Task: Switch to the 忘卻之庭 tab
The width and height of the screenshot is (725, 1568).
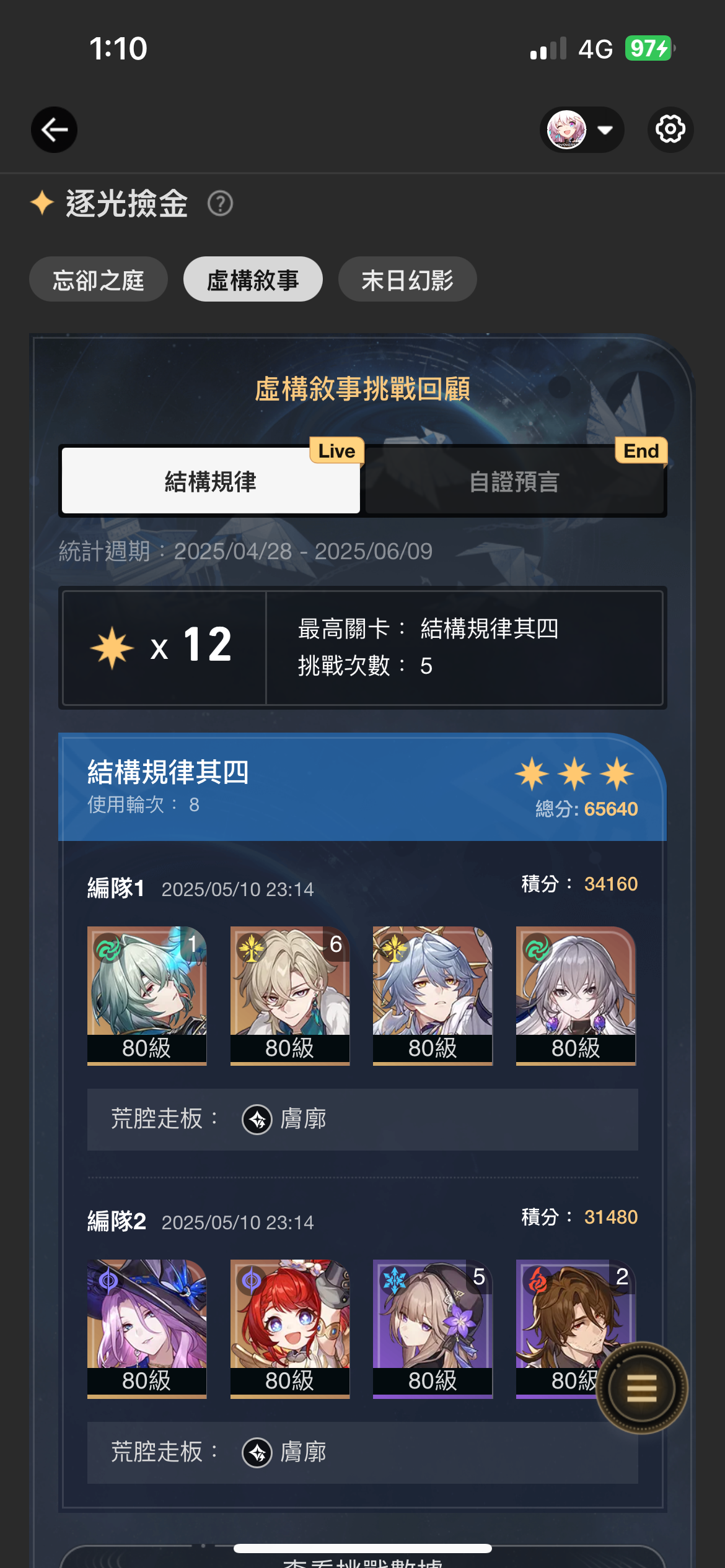Action: tap(99, 279)
